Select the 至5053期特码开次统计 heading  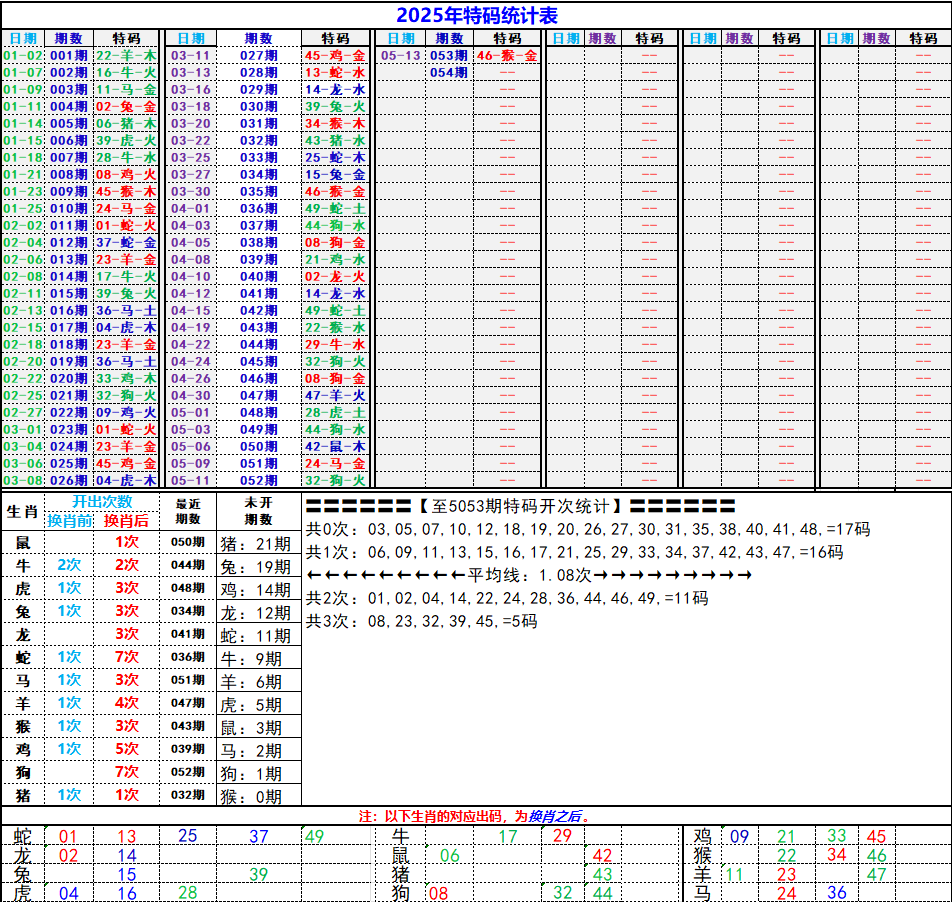point(520,506)
